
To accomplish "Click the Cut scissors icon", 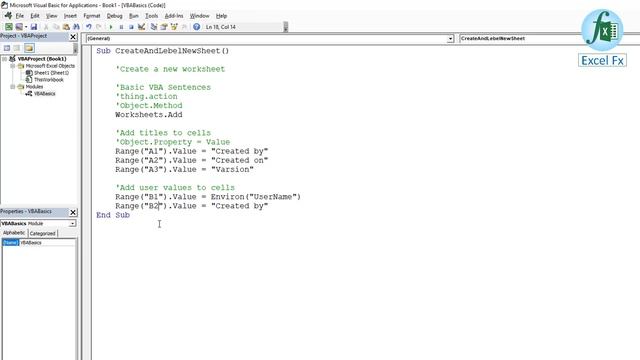I will (46, 27).
